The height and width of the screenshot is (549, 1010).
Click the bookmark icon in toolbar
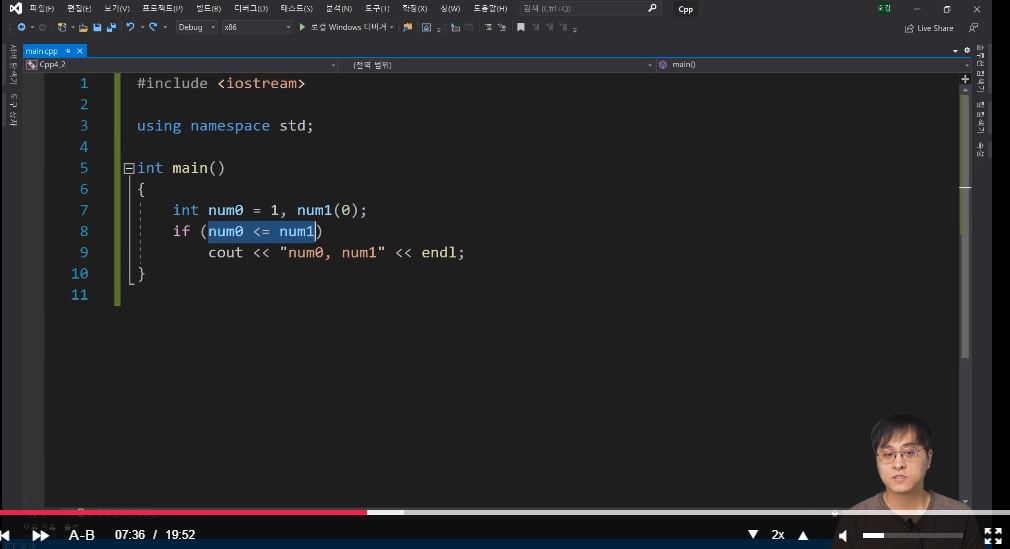pyautogui.click(x=520, y=27)
